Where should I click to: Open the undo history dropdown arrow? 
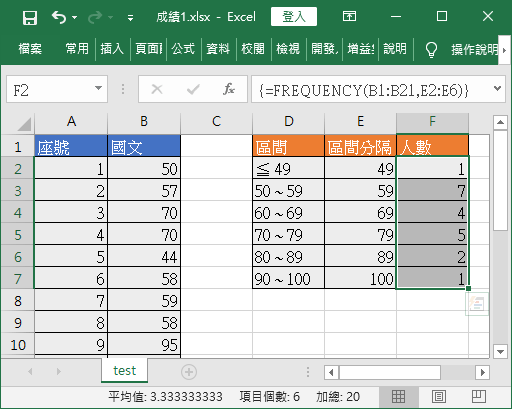click(x=75, y=17)
